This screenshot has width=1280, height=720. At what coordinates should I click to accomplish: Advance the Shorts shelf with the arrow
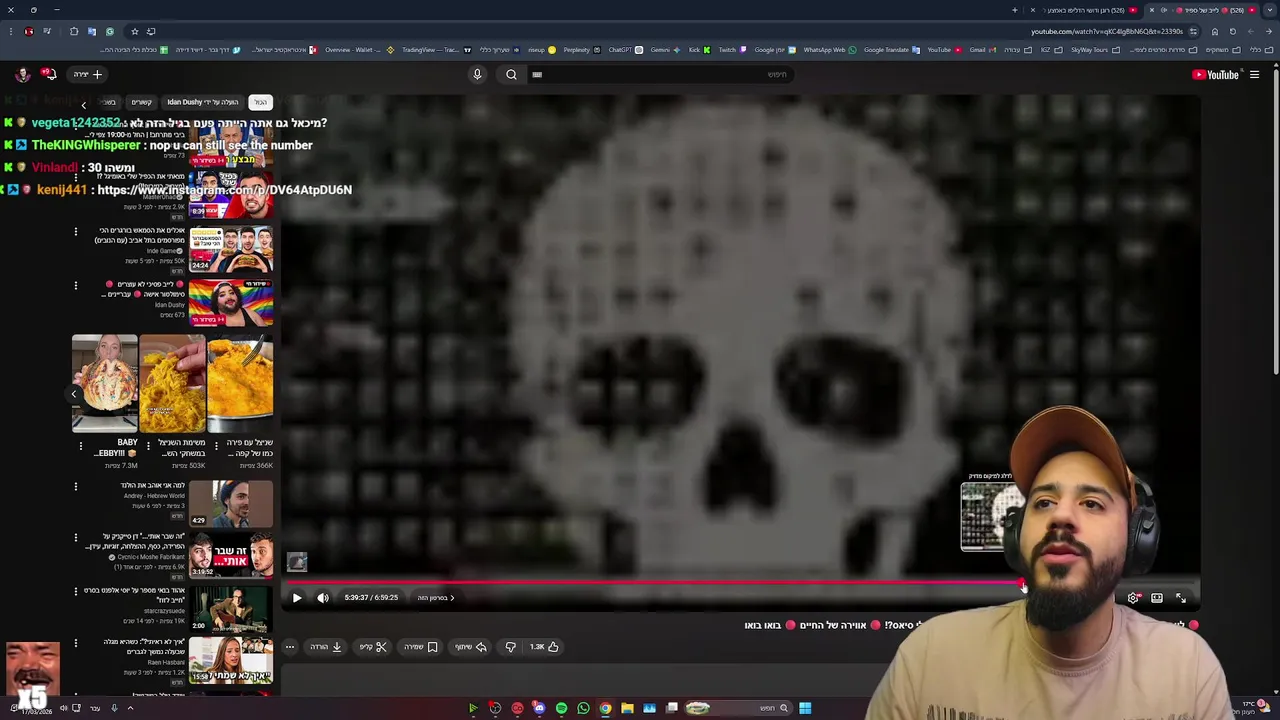(x=73, y=394)
